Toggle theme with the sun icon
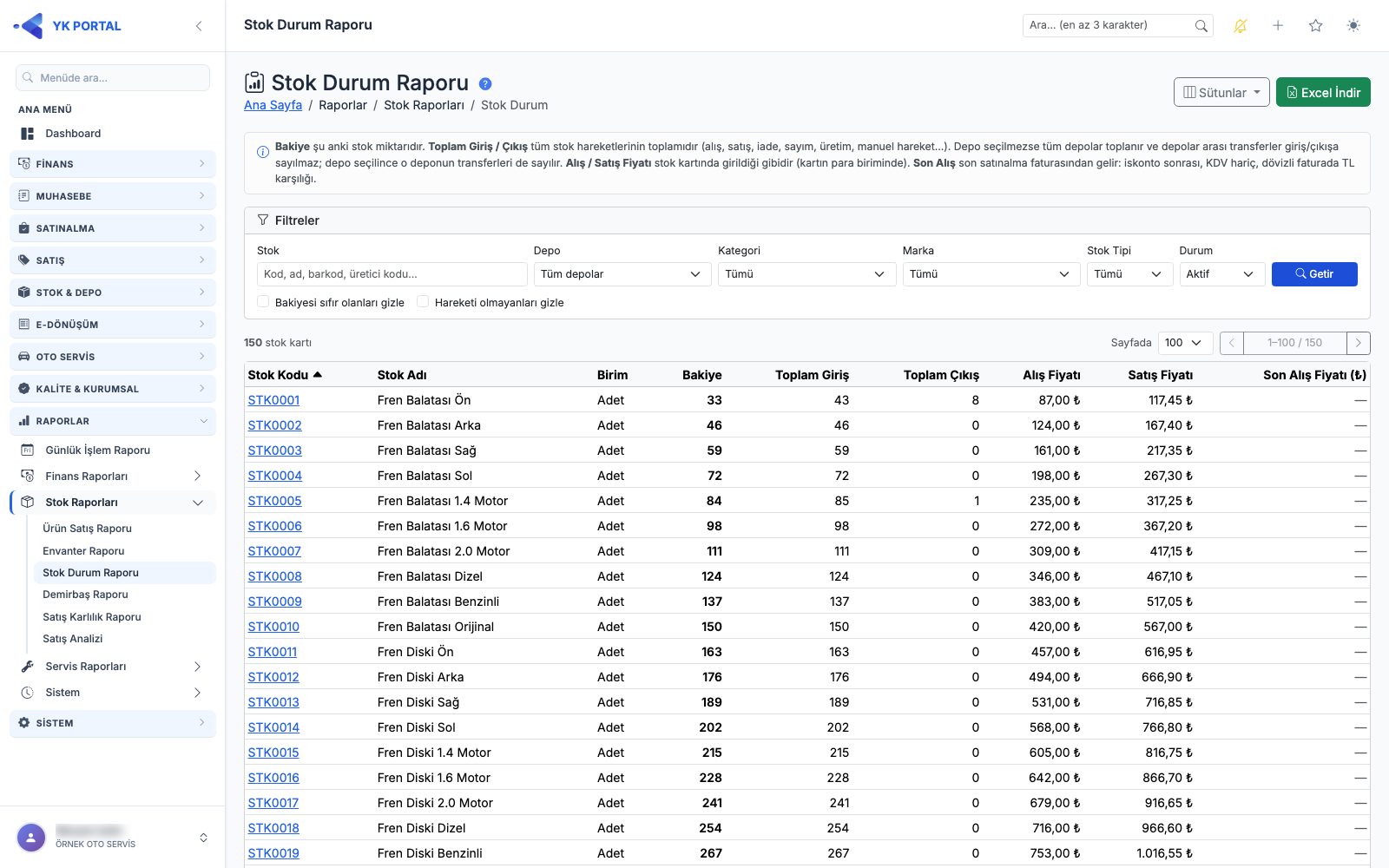 (1353, 26)
